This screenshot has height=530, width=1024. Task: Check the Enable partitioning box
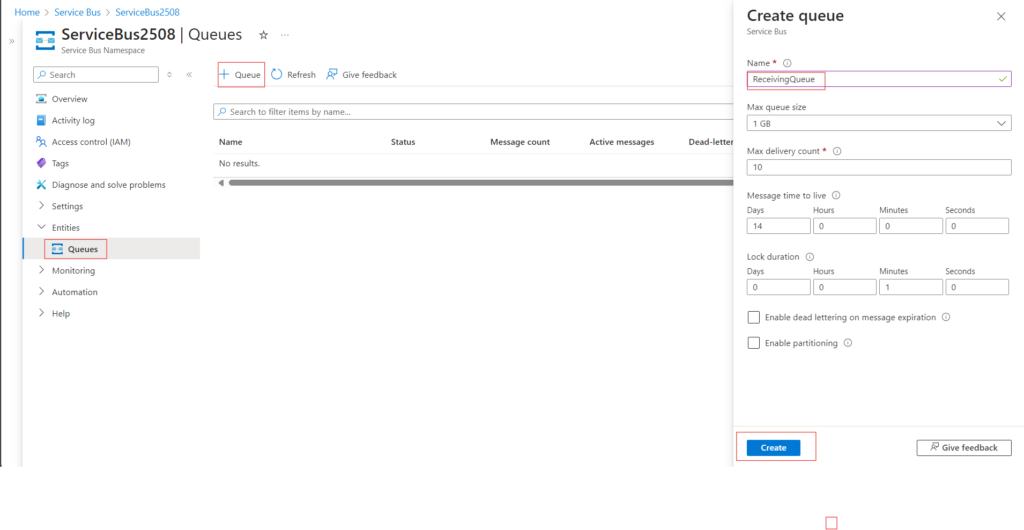click(x=754, y=343)
